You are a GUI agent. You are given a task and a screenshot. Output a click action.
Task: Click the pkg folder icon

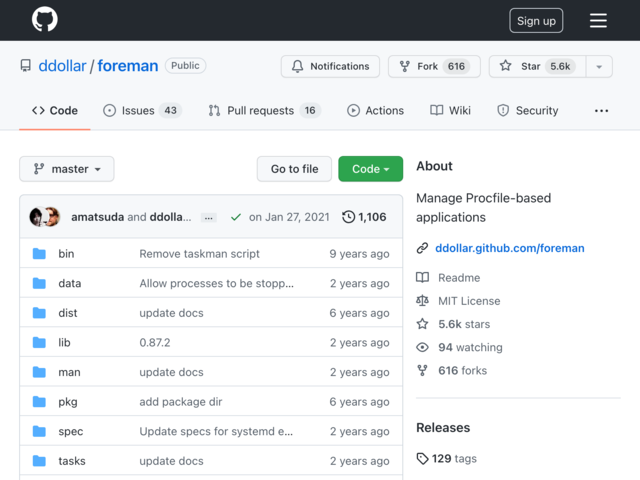click(39, 402)
